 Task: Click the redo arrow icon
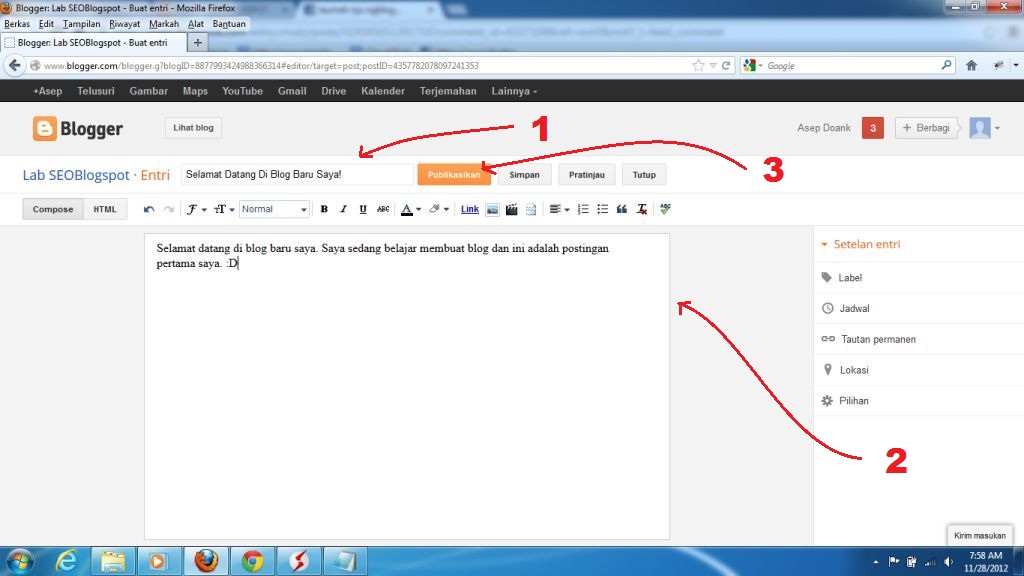click(x=168, y=209)
